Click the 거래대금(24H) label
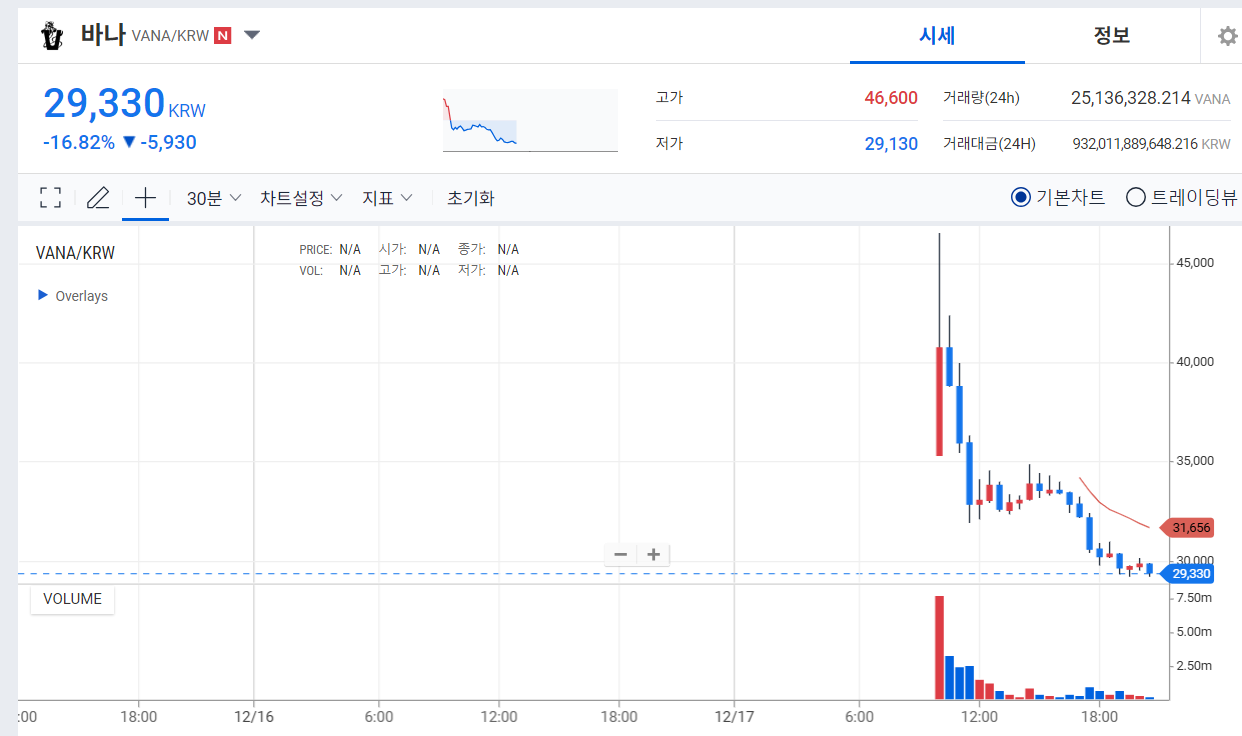 click(x=989, y=144)
